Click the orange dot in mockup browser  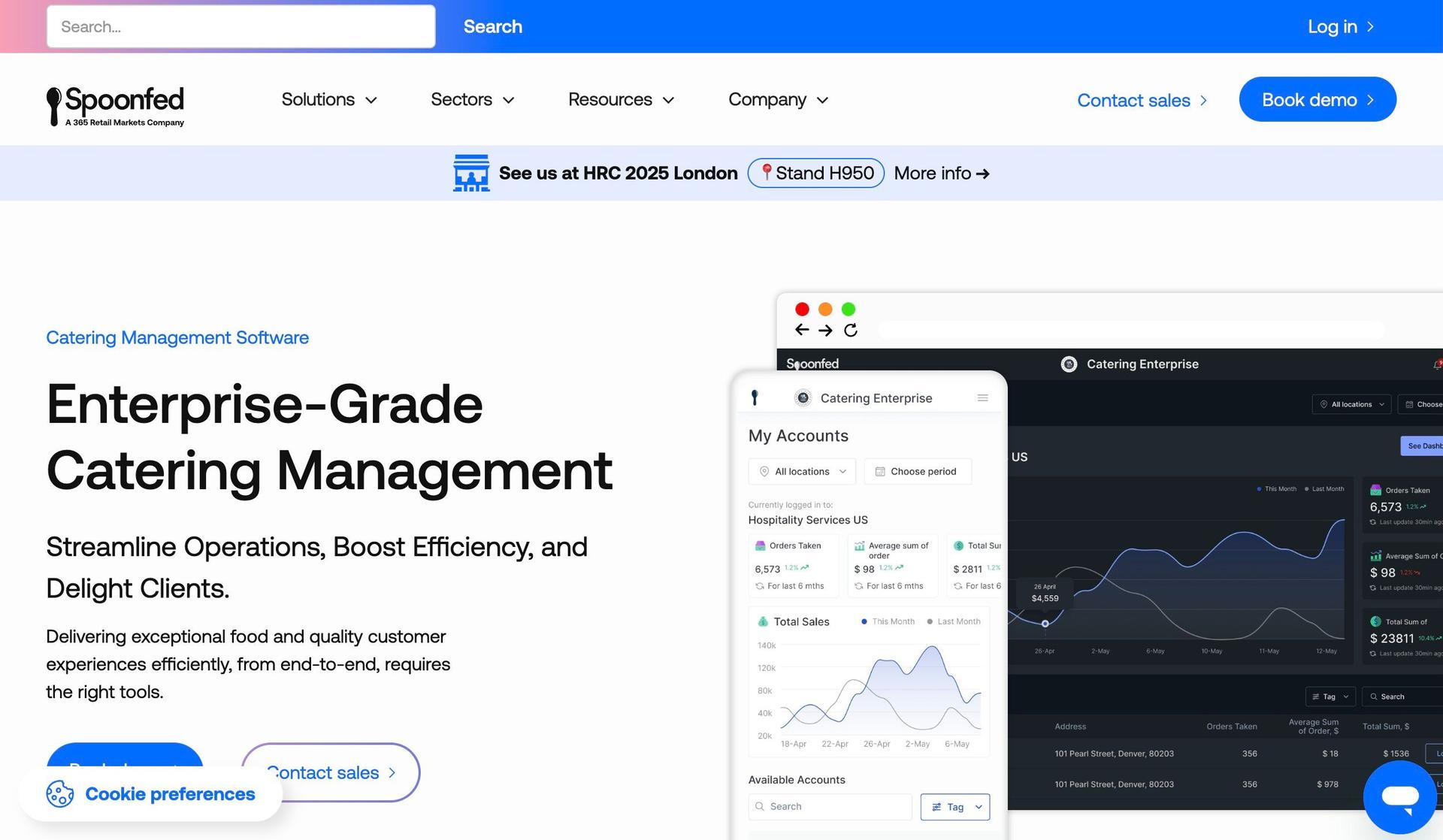tap(825, 309)
